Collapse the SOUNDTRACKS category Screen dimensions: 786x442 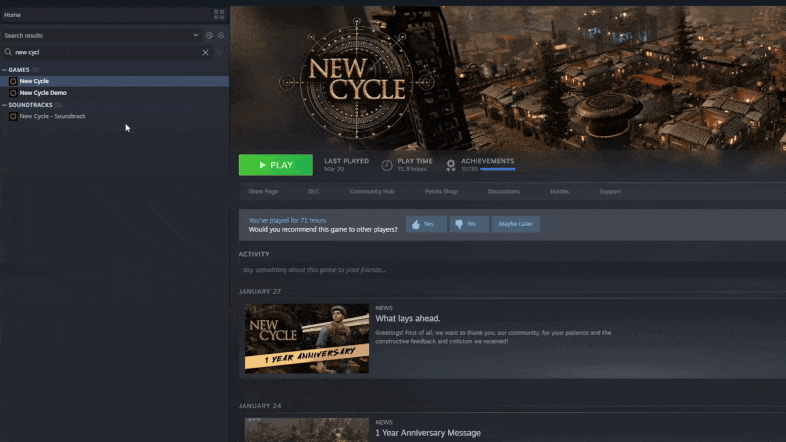5,105
